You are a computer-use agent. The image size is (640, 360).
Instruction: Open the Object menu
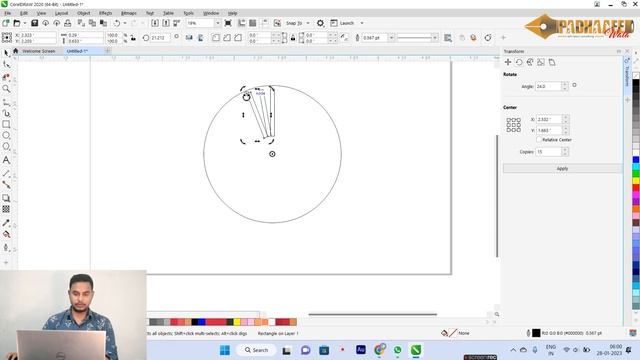pos(84,13)
